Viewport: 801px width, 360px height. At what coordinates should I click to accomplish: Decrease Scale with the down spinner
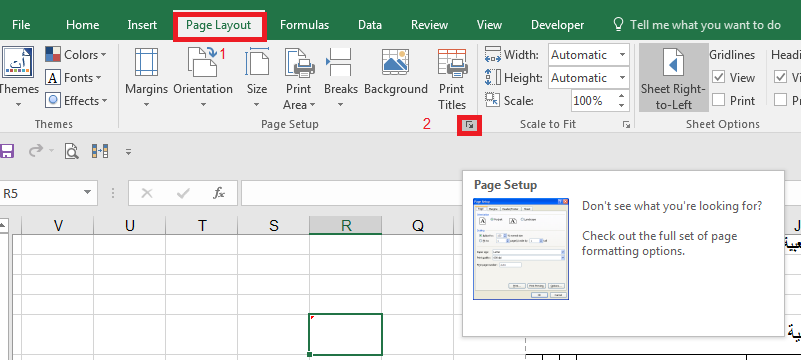tap(621, 105)
